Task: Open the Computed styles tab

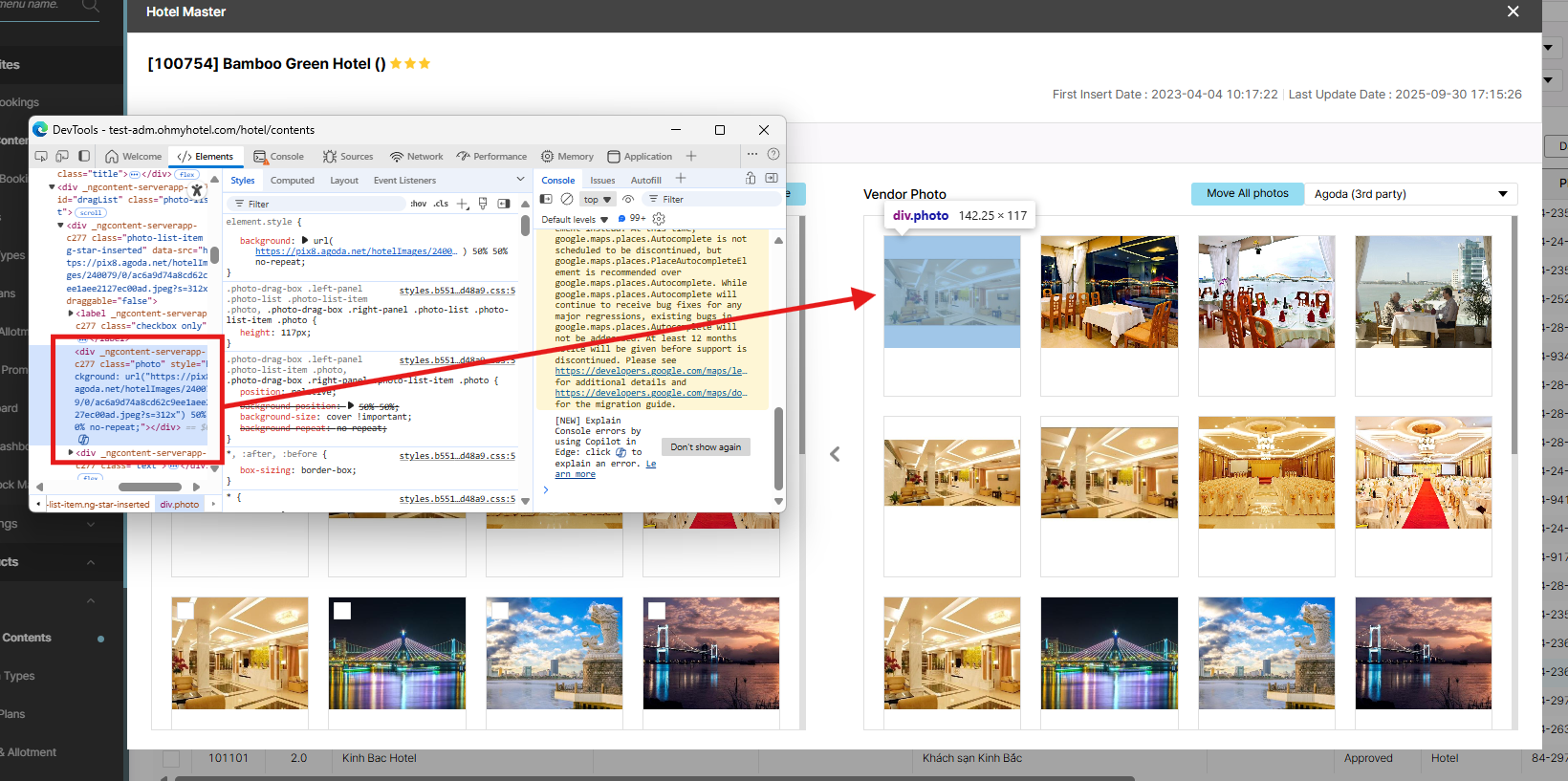Action: coord(292,181)
